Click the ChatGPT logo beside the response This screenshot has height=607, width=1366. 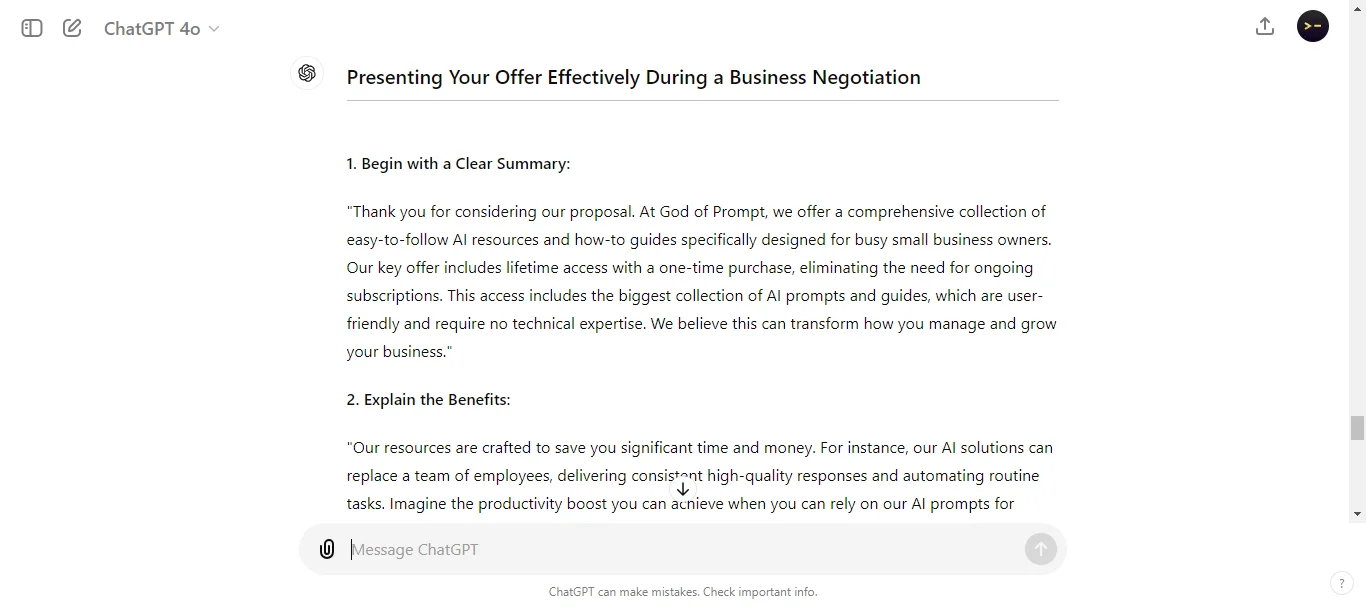point(307,73)
